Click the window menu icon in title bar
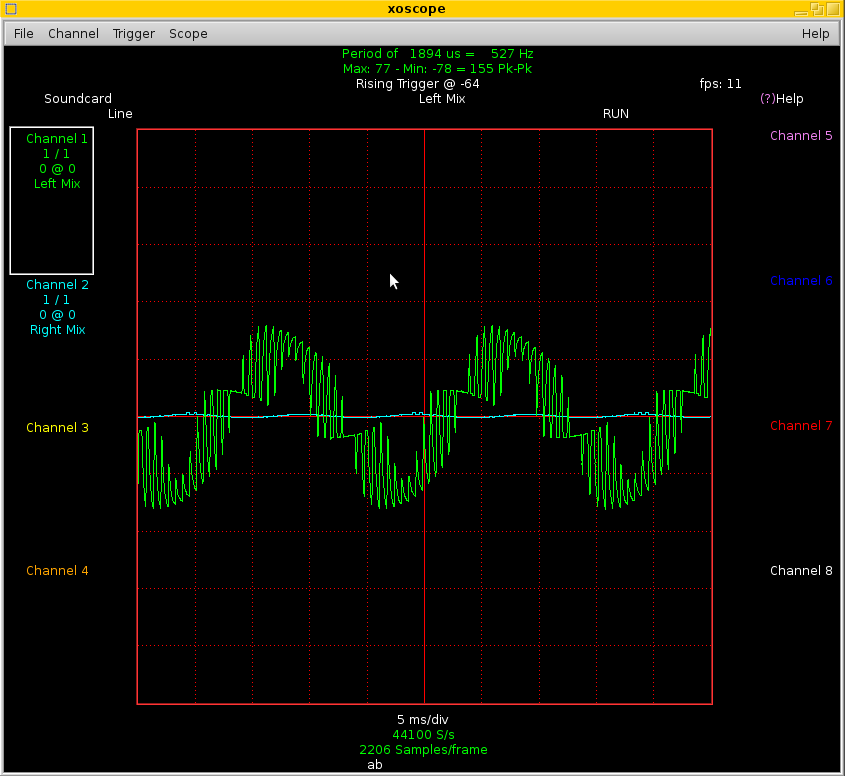Screen dimensions: 845x776 pos(11,9)
